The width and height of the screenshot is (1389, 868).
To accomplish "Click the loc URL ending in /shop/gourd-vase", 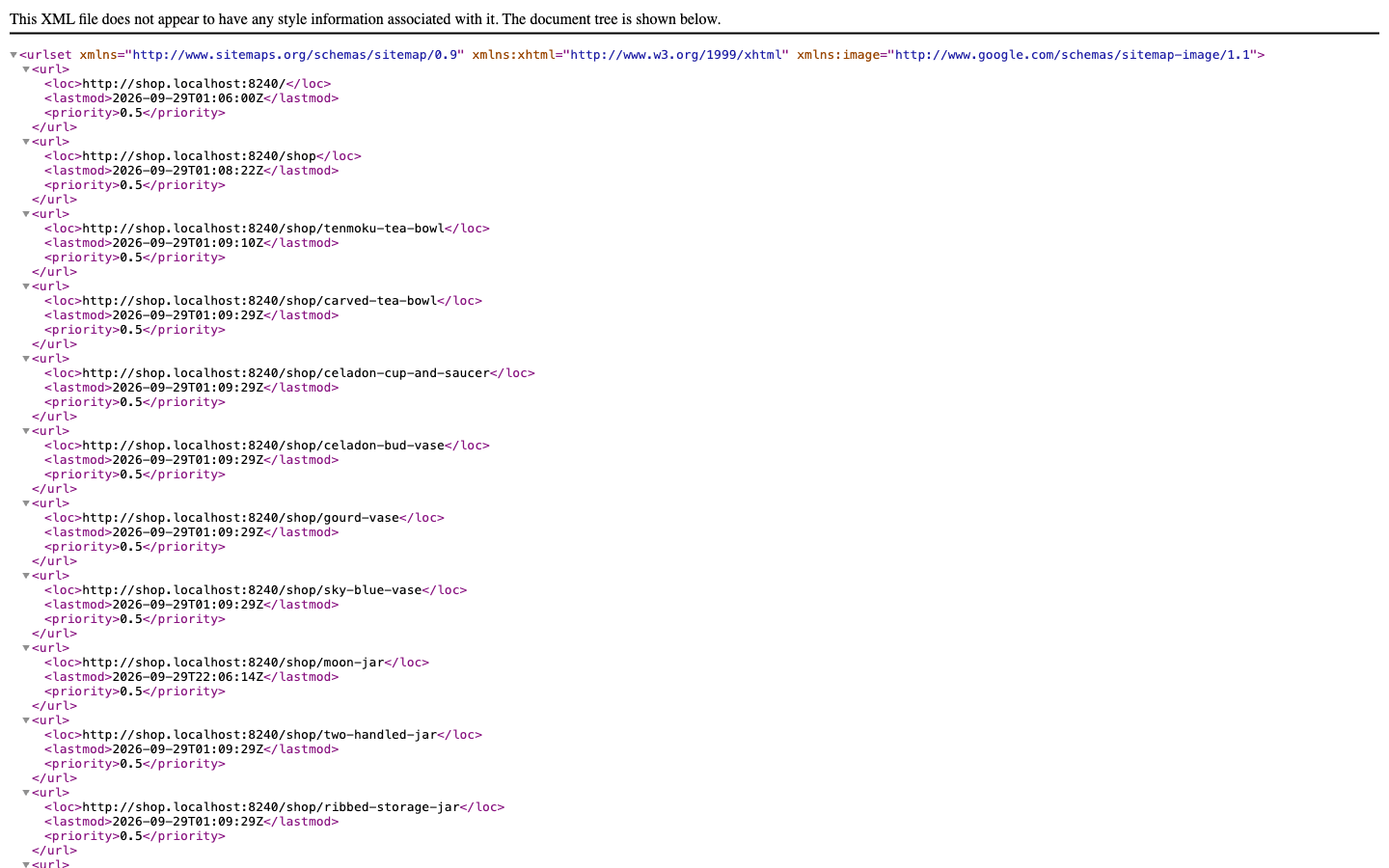I will point(241,518).
